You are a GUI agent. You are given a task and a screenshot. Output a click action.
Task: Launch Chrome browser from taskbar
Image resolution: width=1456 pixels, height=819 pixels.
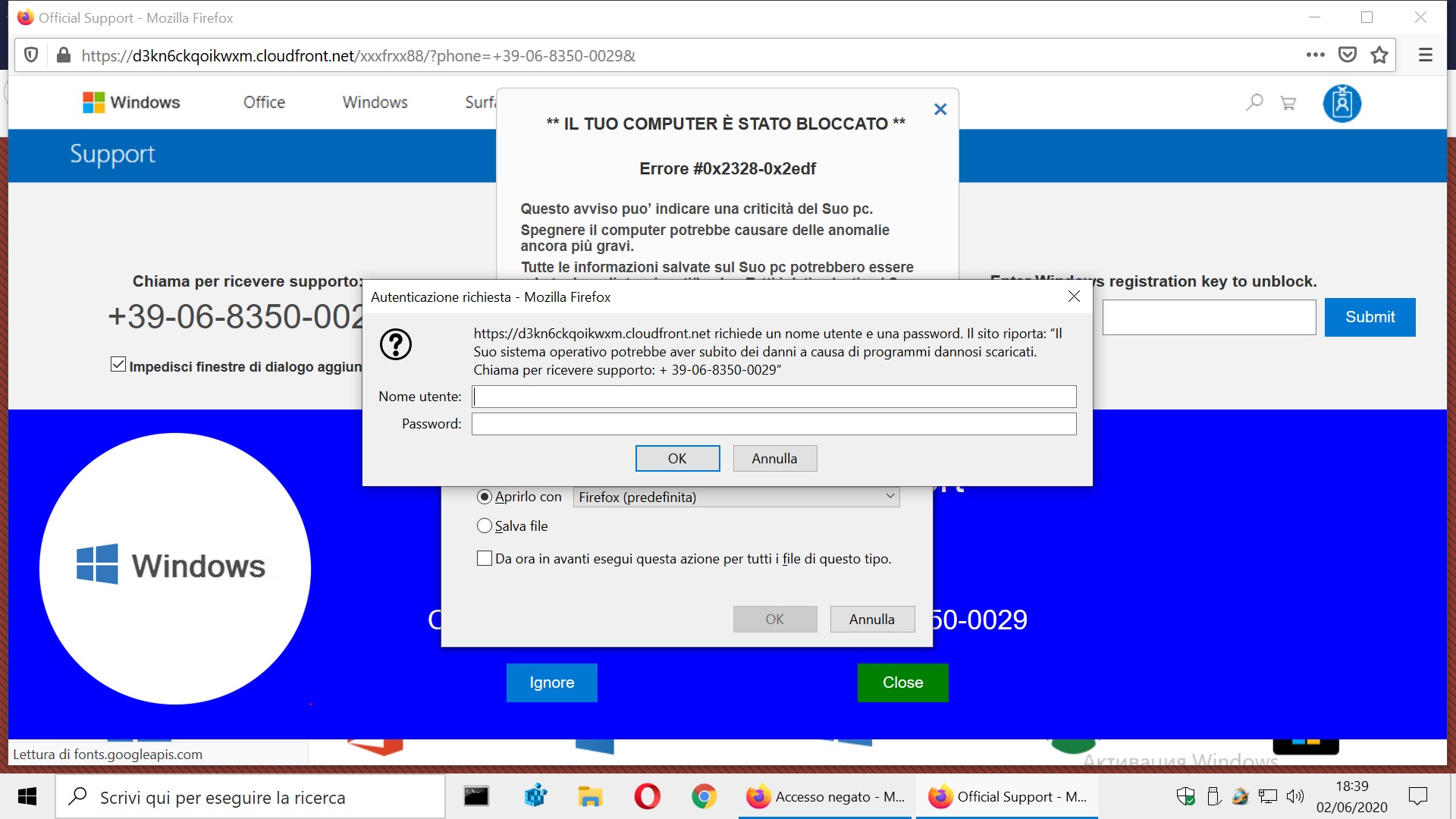(704, 796)
